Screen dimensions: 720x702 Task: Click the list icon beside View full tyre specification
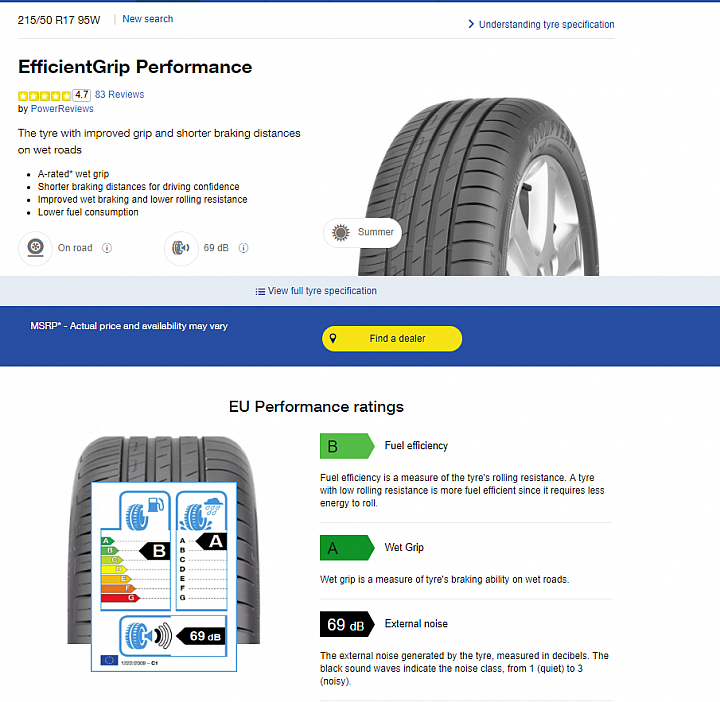pos(260,292)
